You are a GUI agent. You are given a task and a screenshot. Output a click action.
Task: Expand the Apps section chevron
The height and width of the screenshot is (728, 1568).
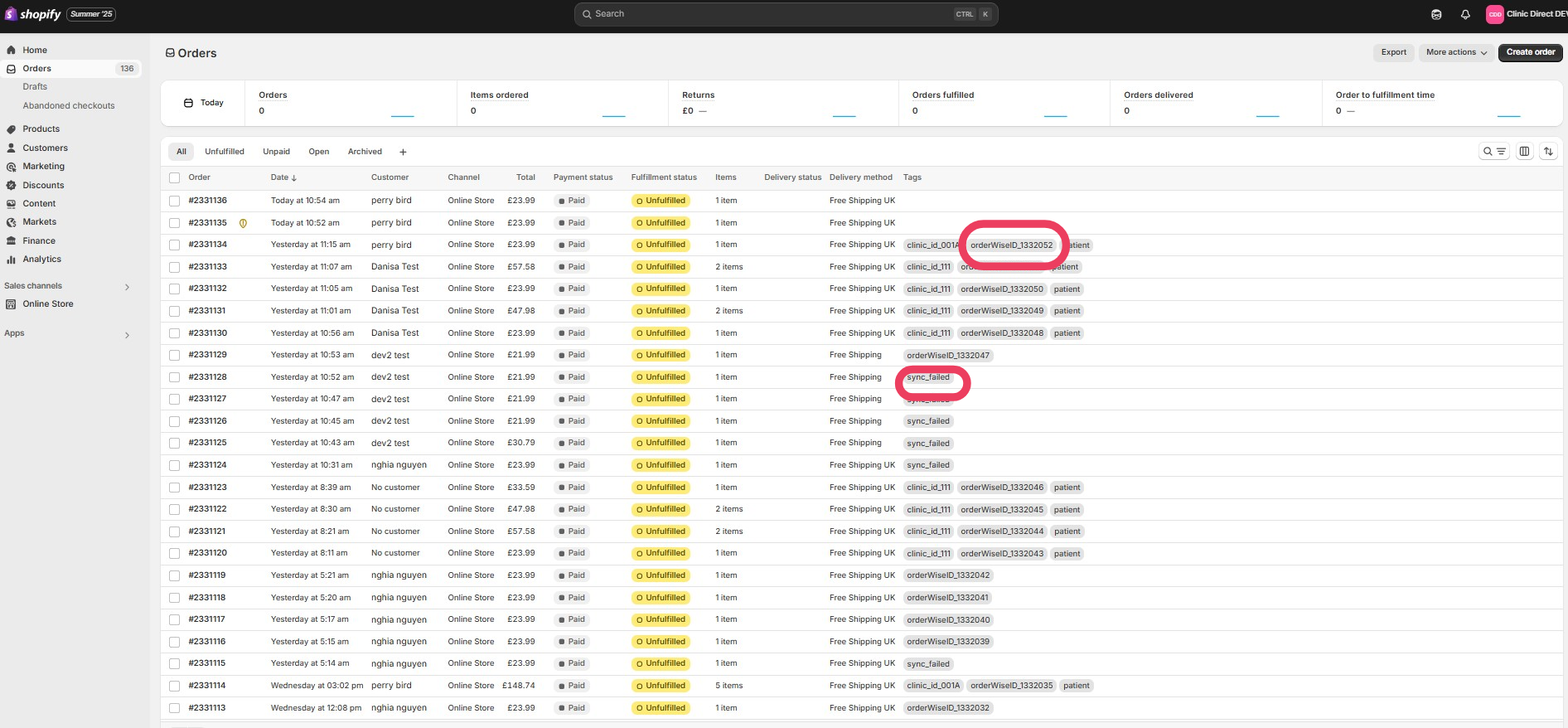pyautogui.click(x=127, y=335)
